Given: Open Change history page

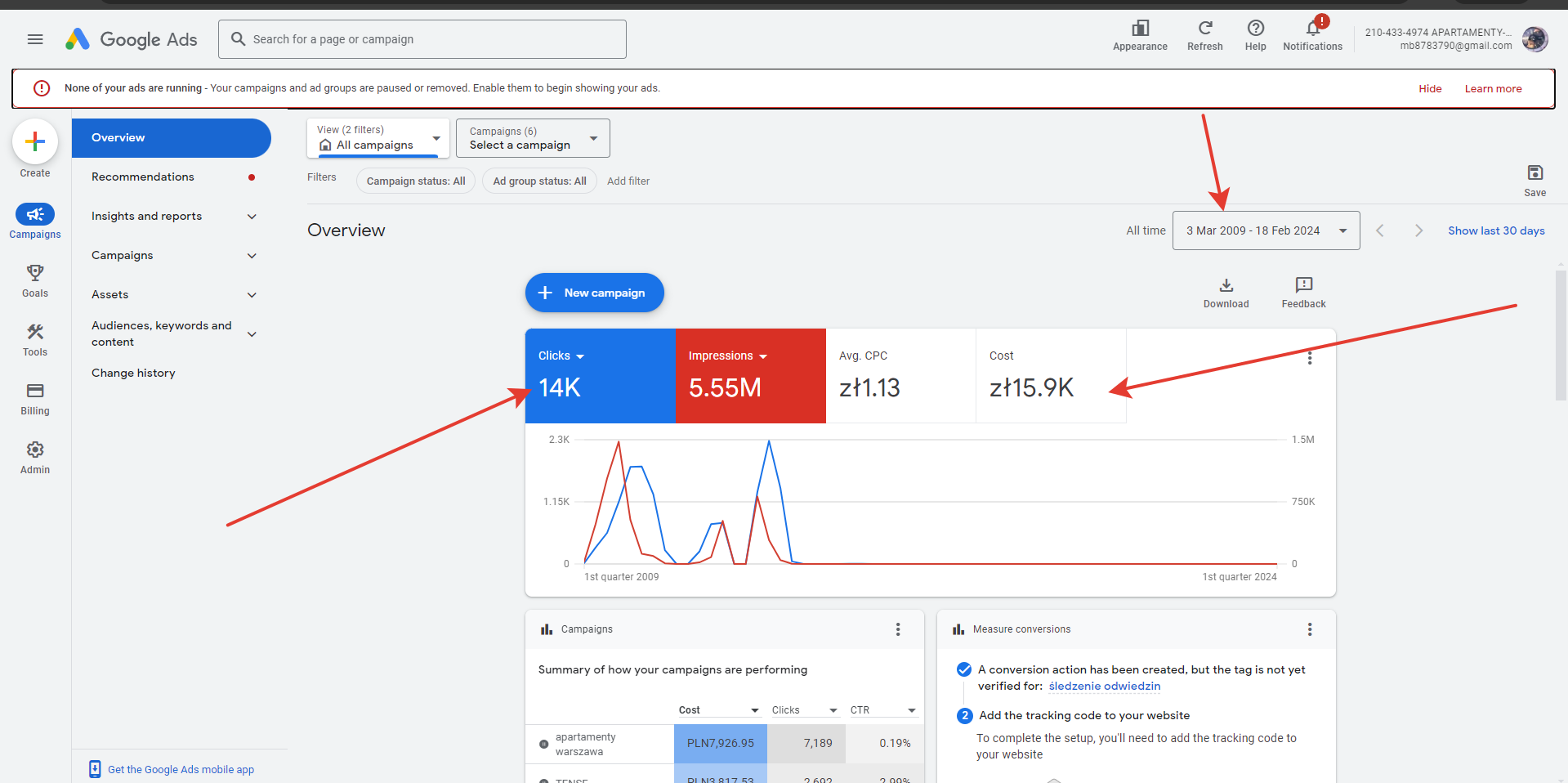Looking at the screenshot, I should point(173,373).
